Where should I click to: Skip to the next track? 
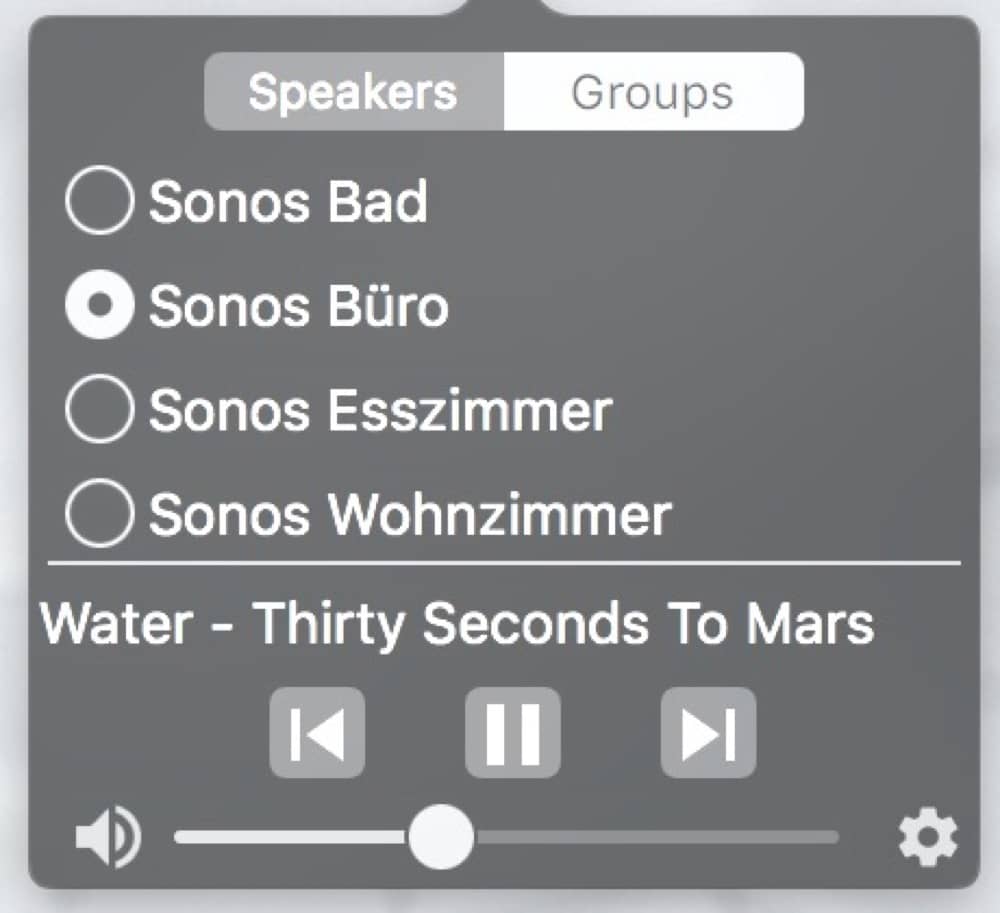point(709,733)
